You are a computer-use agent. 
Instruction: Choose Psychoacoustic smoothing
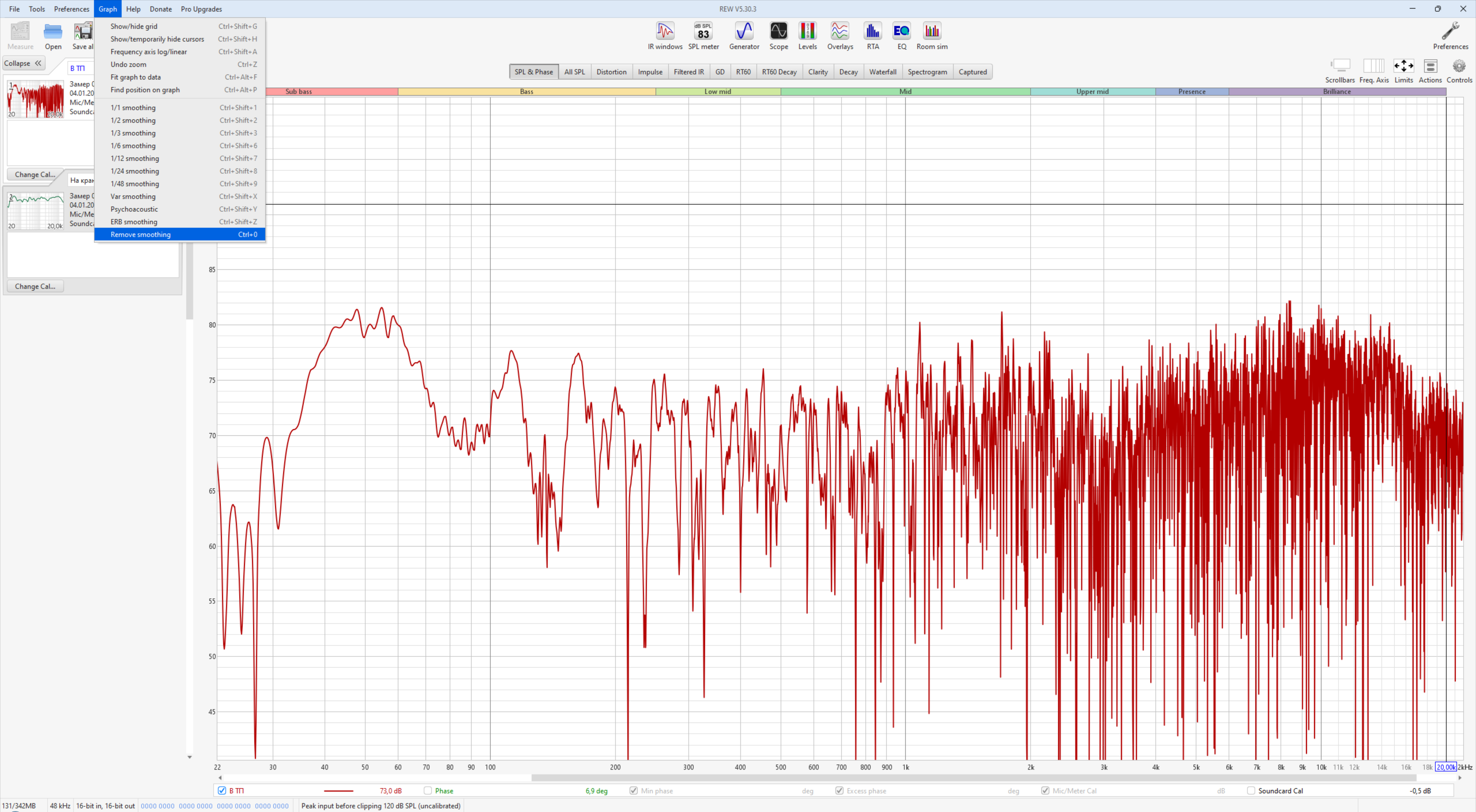pyautogui.click(x=180, y=209)
